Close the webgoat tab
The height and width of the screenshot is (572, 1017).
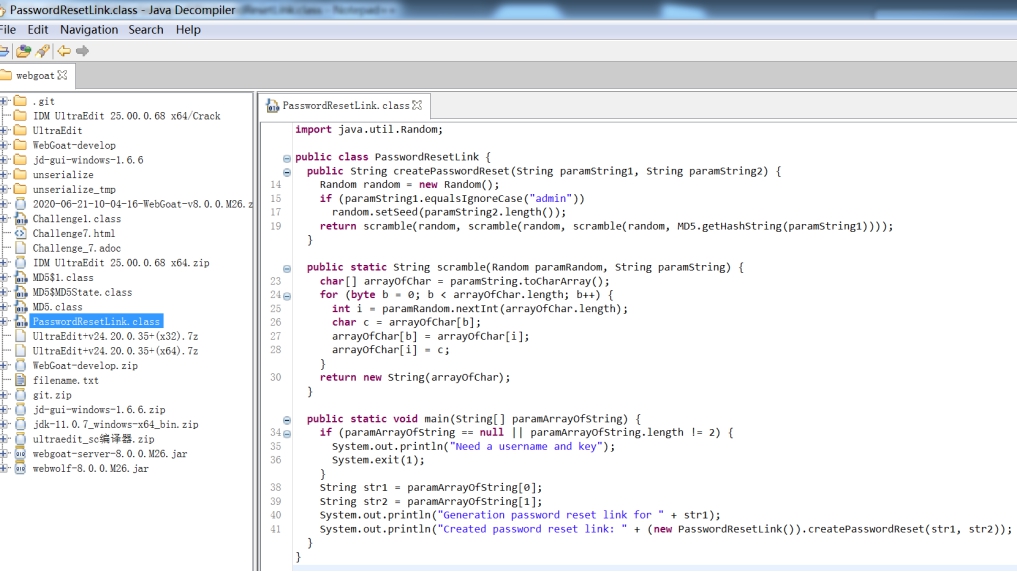(62, 75)
